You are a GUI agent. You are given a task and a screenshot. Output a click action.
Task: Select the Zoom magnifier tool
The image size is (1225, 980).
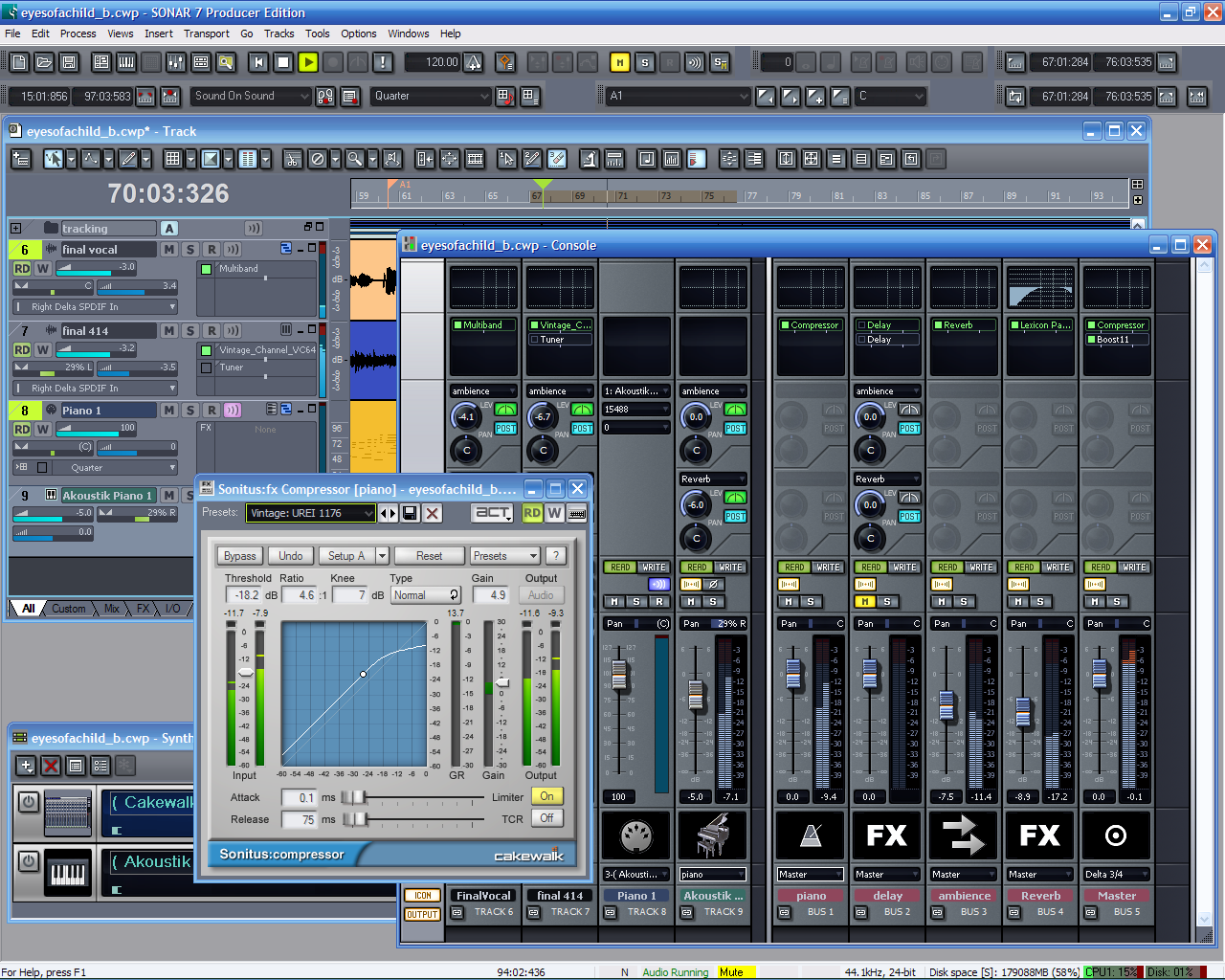click(354, 159)
